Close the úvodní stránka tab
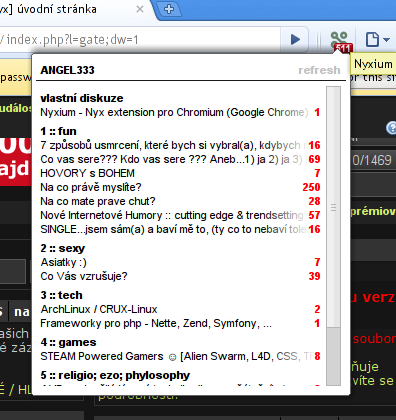The height and width of the screenshot is (420, 396). (140, 9)
